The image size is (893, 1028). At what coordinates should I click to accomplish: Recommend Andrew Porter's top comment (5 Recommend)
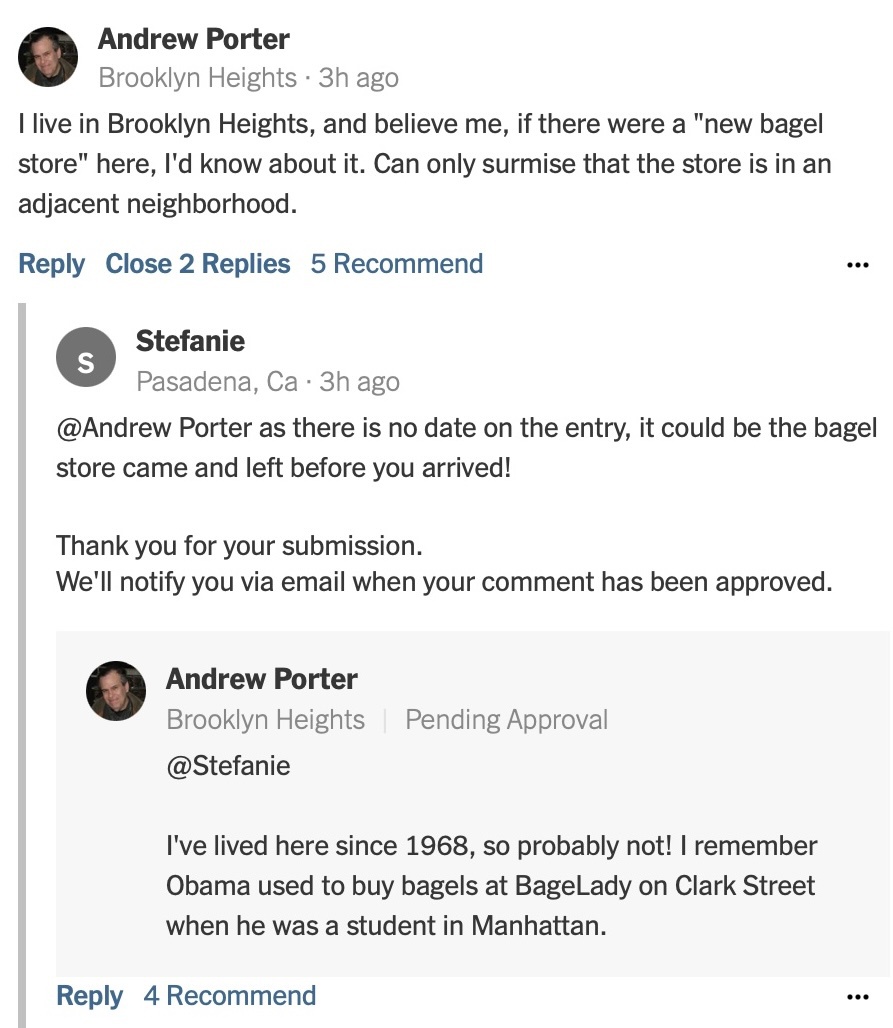[x=396, y=264]
